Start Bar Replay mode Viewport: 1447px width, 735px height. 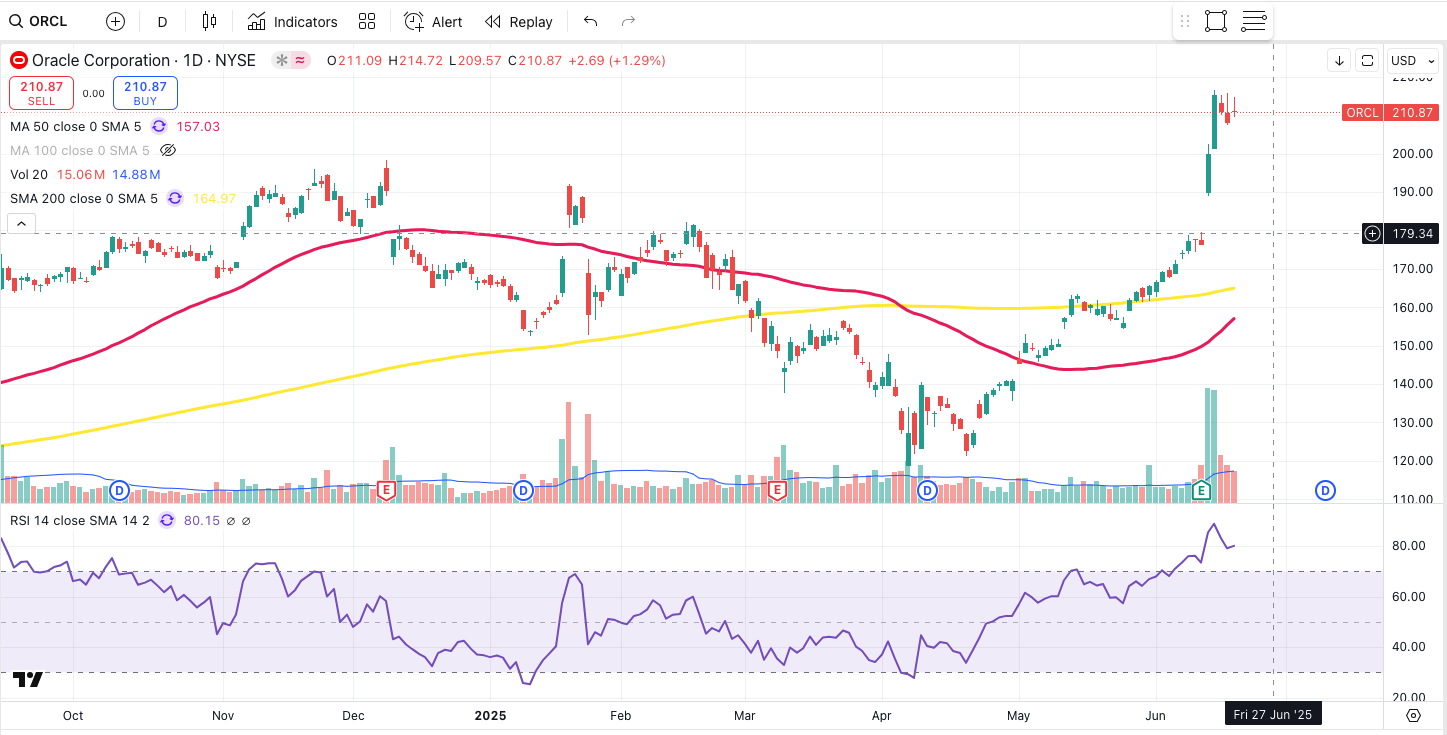518,21
